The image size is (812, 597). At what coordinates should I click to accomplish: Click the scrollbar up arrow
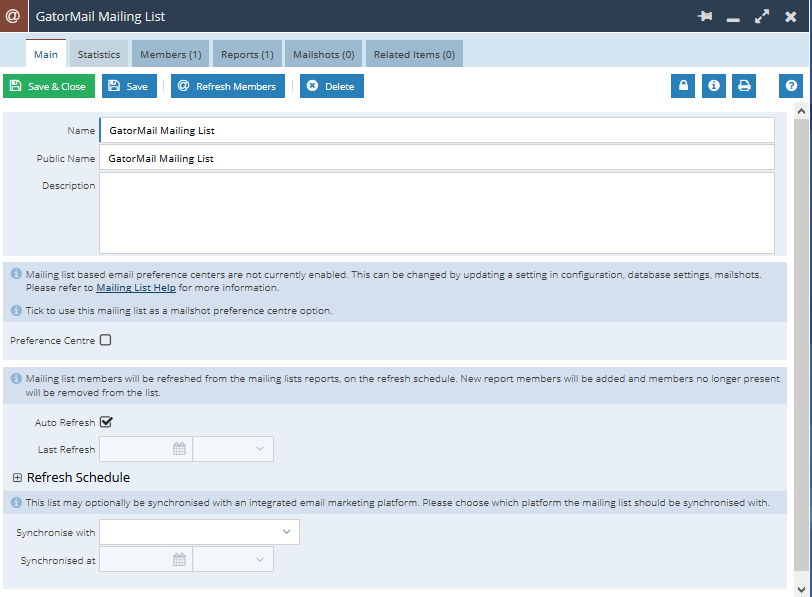pos(801,110)
